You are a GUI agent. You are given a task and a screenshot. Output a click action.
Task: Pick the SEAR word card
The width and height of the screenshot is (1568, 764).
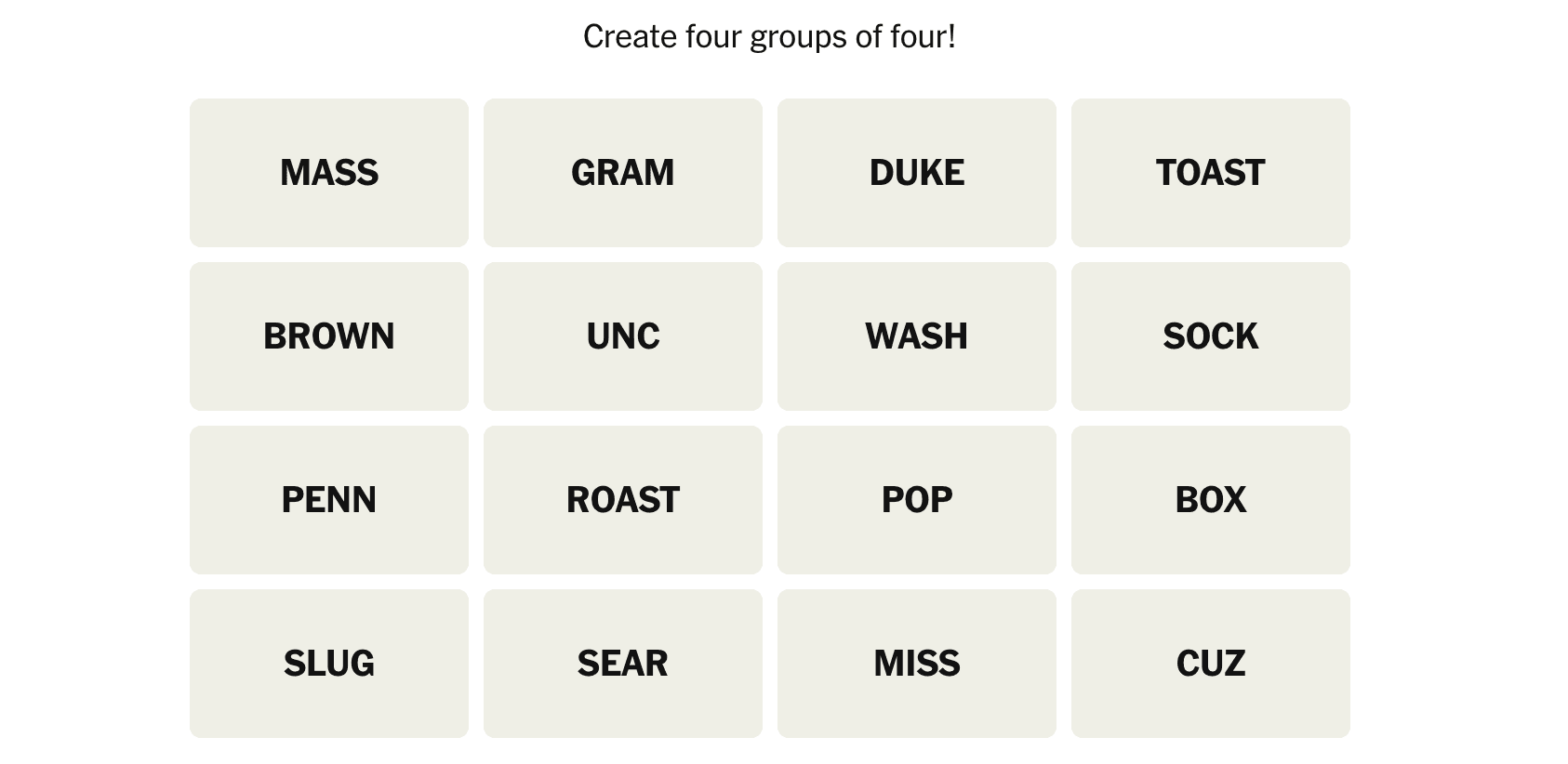pos(622,664)
